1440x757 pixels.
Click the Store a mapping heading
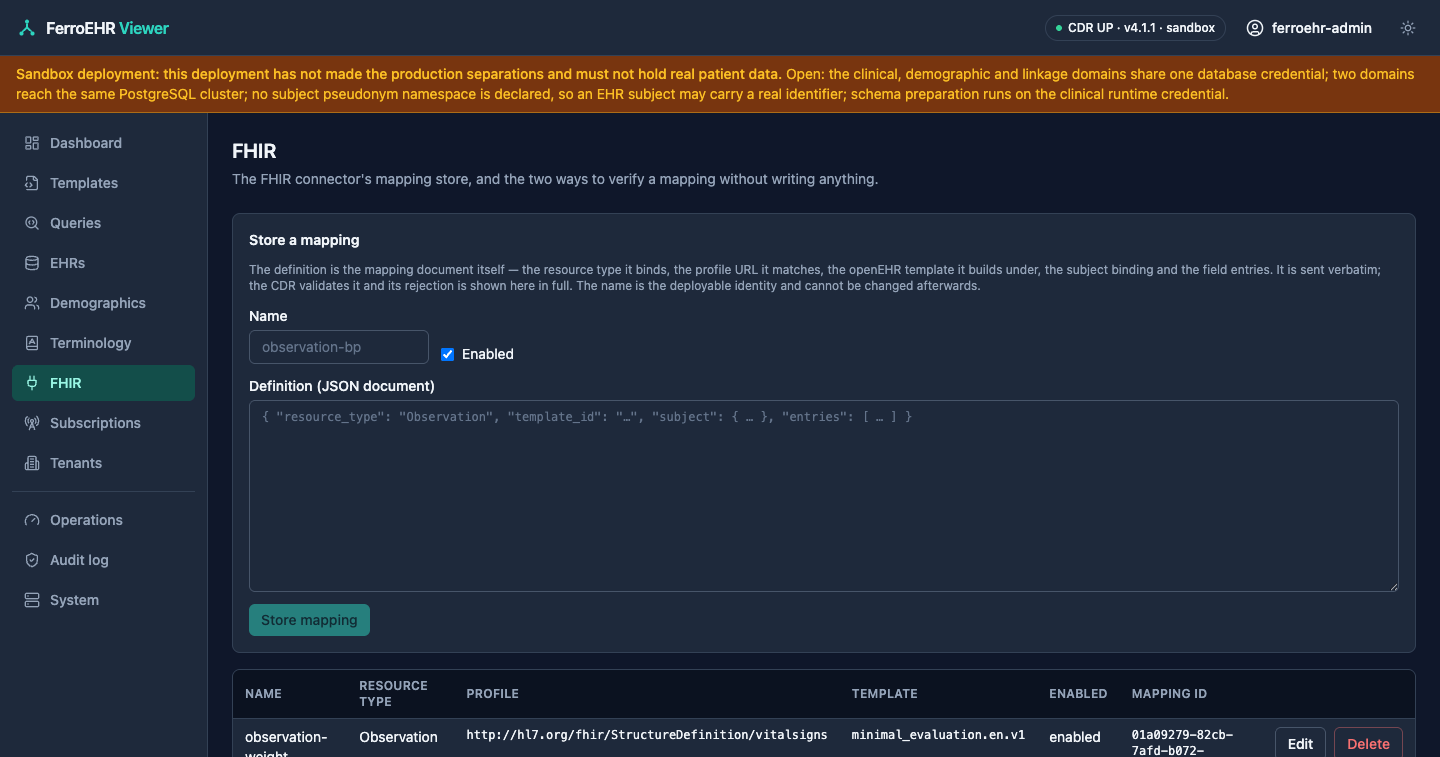(x=304, y=240)
